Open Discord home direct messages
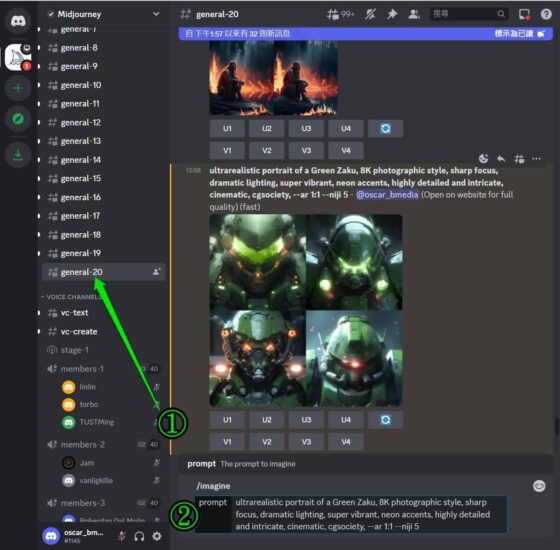 tap(18, 21)
